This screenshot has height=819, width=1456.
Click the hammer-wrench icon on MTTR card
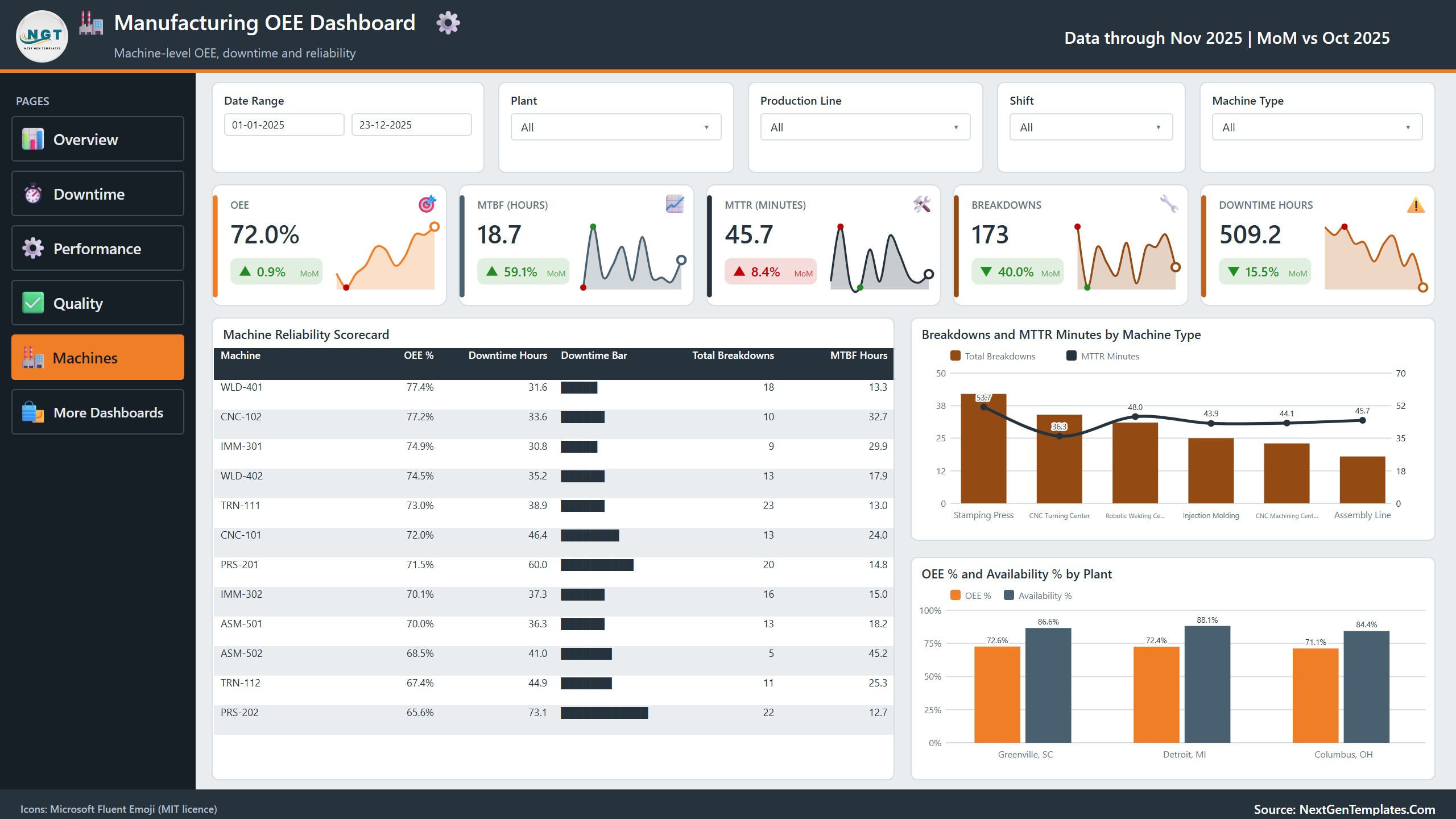(x=921, y=204)
